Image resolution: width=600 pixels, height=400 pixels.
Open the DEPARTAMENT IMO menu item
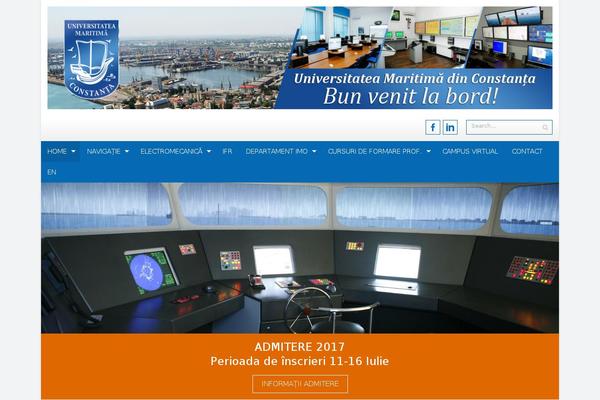pos(277,151)
